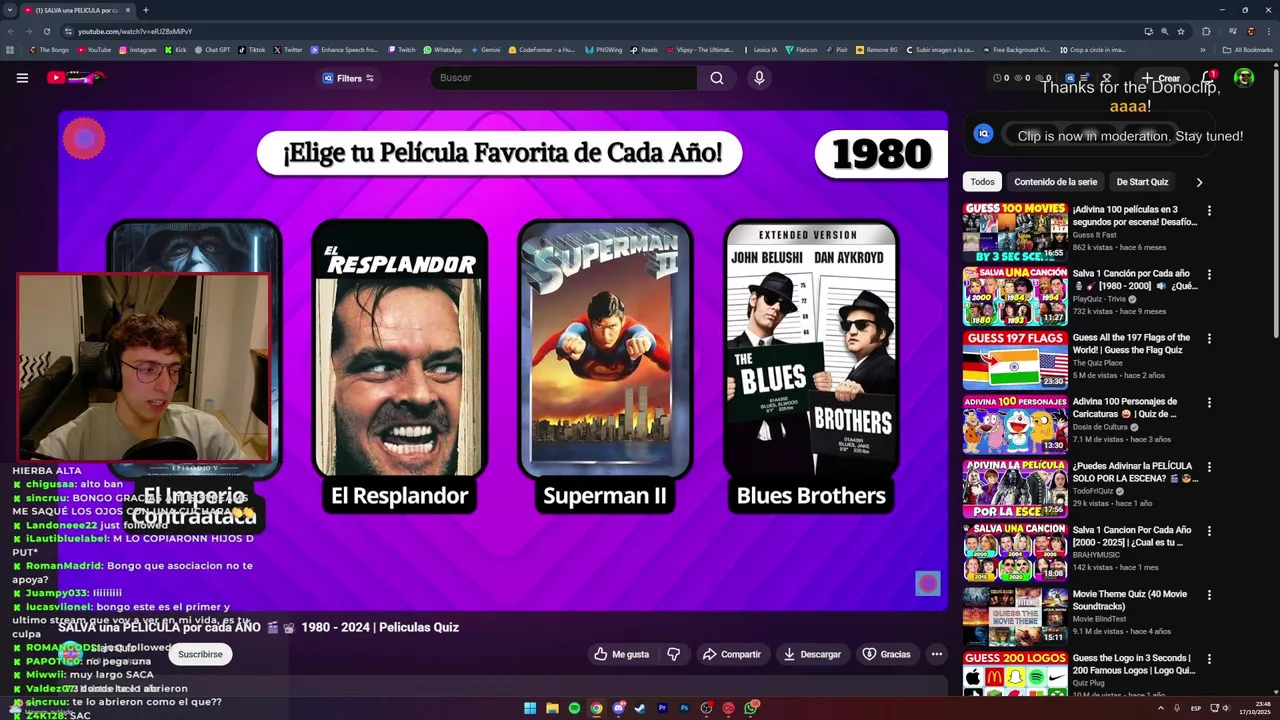Expand more chips with right arrow

(1199, 182)
